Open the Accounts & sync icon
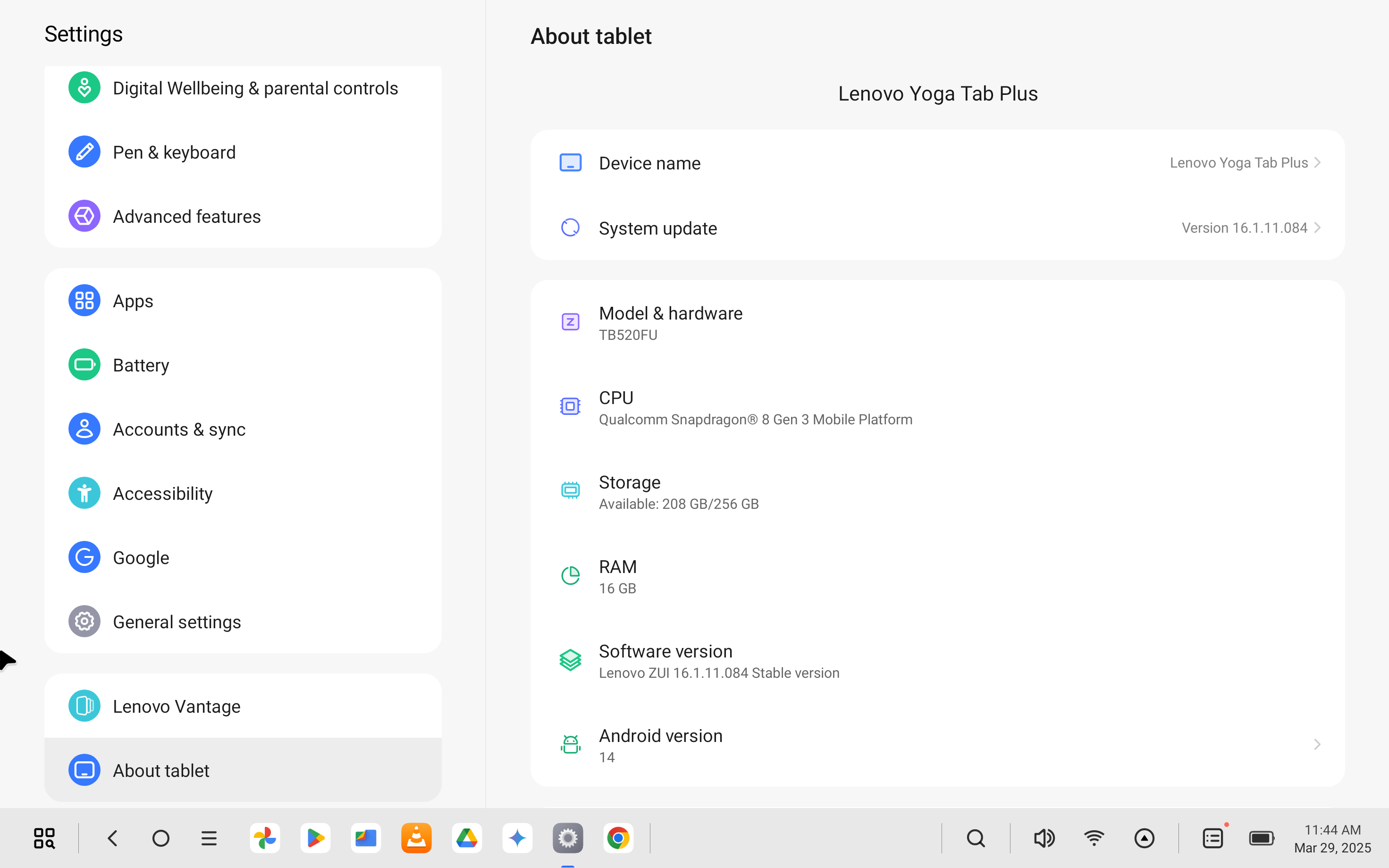1389x868 pixels. (84, 429)
